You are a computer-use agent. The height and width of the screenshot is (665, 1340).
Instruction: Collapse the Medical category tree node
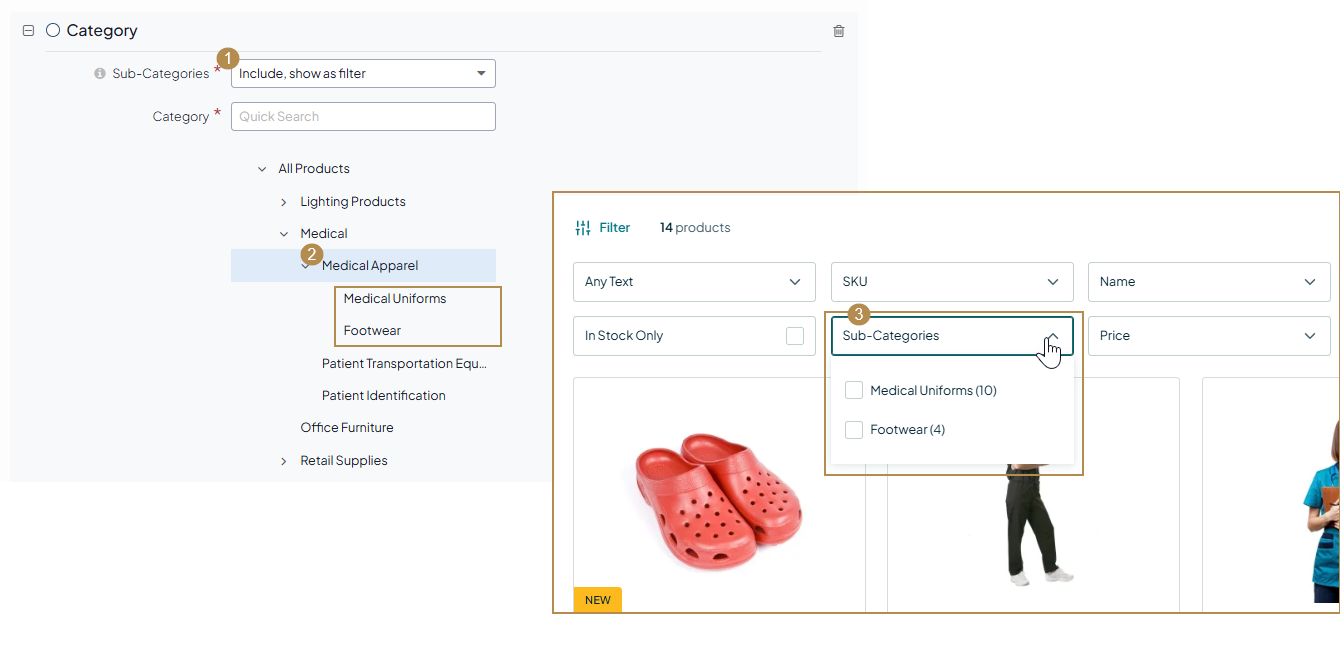tap(284, 233)
